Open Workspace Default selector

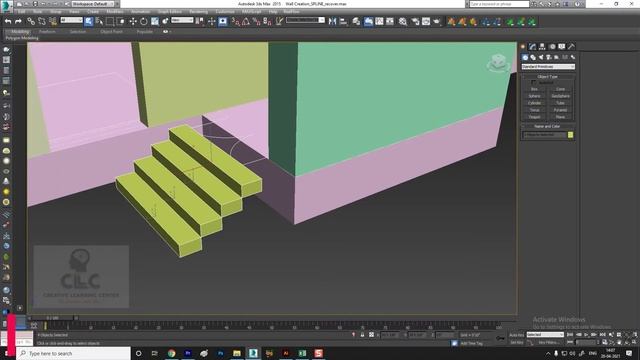click(x=93, y=4)
